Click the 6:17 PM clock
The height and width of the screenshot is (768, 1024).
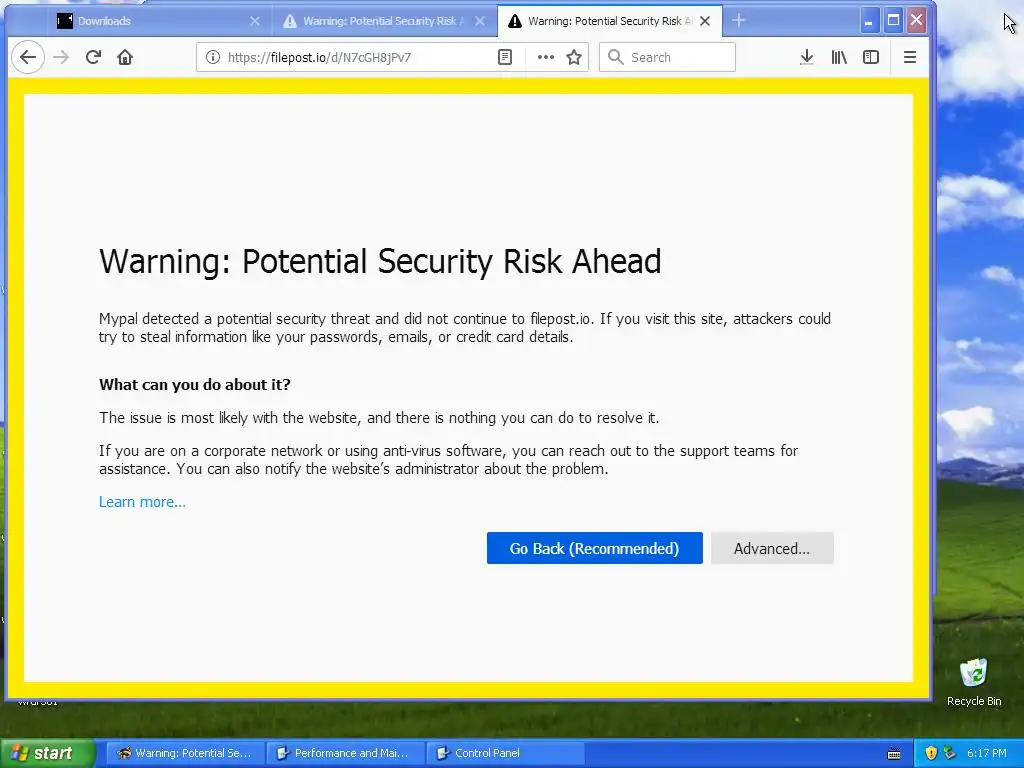[987, 753]
